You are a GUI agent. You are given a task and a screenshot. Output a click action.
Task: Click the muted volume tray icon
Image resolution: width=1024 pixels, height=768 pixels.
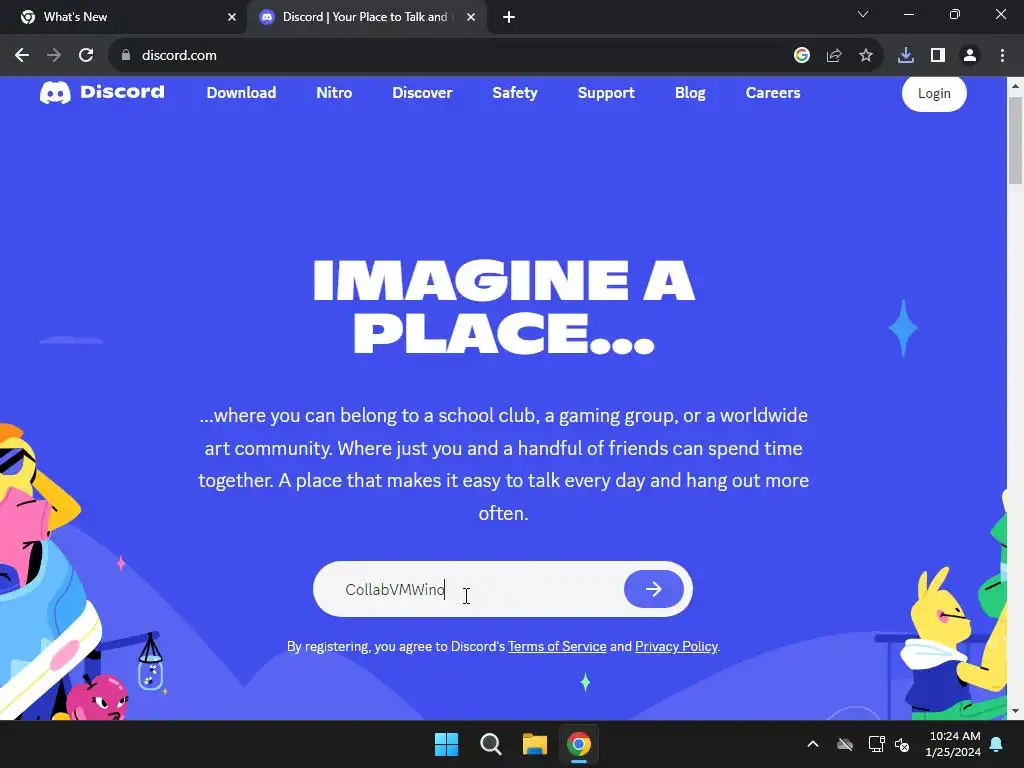click(x=902, y=744)
